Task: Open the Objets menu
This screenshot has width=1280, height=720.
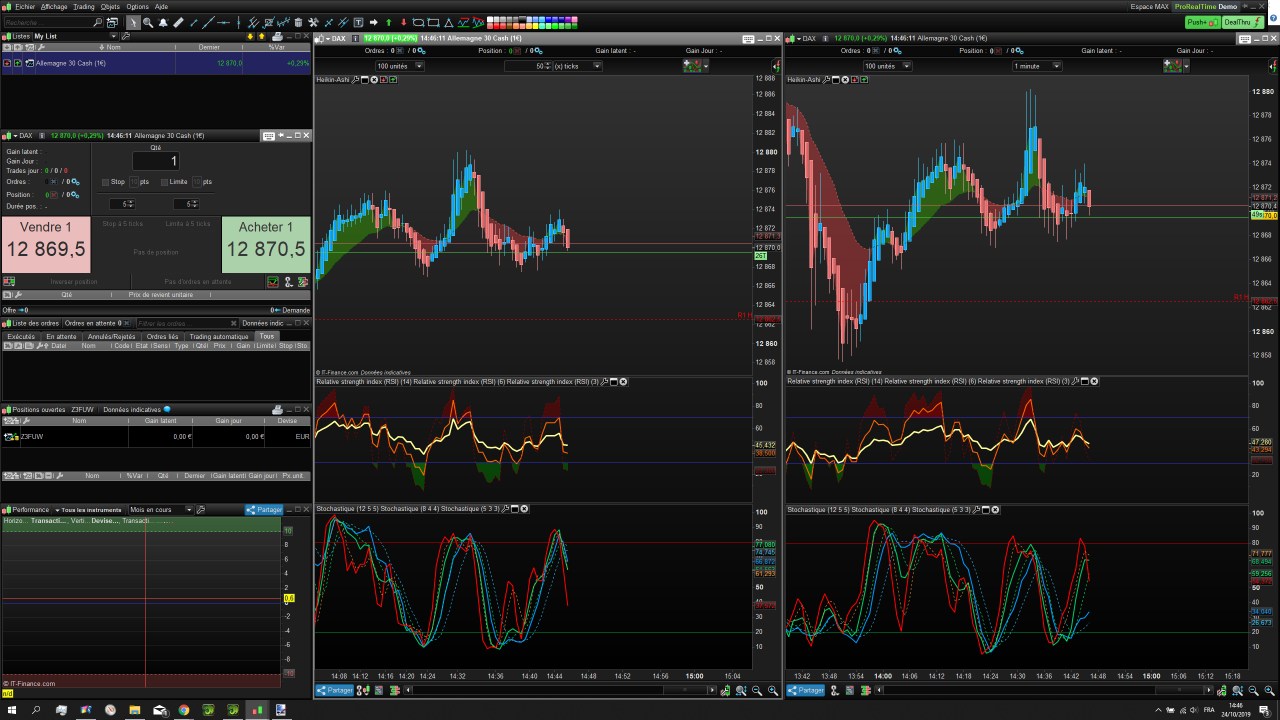Action: [110, 6]
